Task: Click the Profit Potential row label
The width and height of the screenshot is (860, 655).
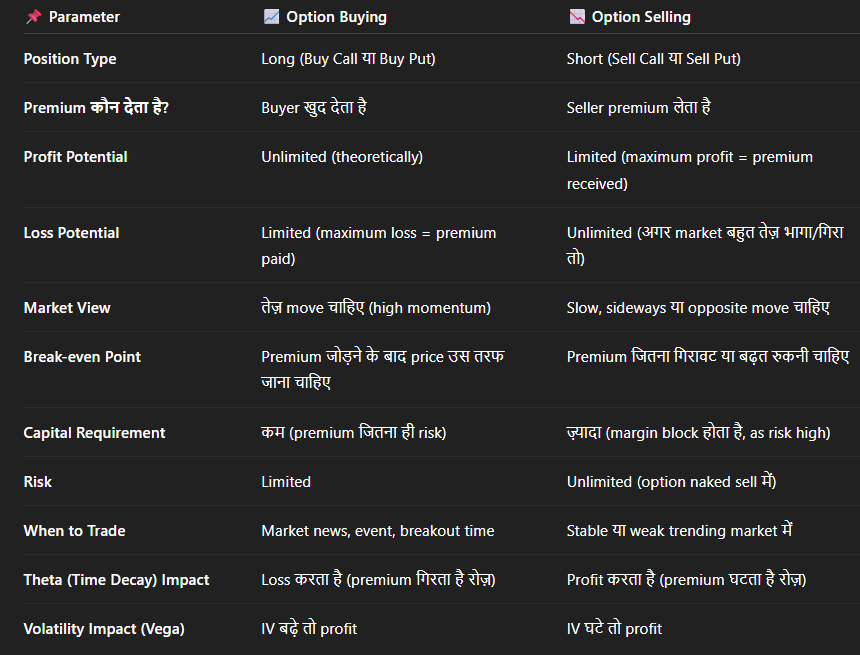Action: point(75,157)
